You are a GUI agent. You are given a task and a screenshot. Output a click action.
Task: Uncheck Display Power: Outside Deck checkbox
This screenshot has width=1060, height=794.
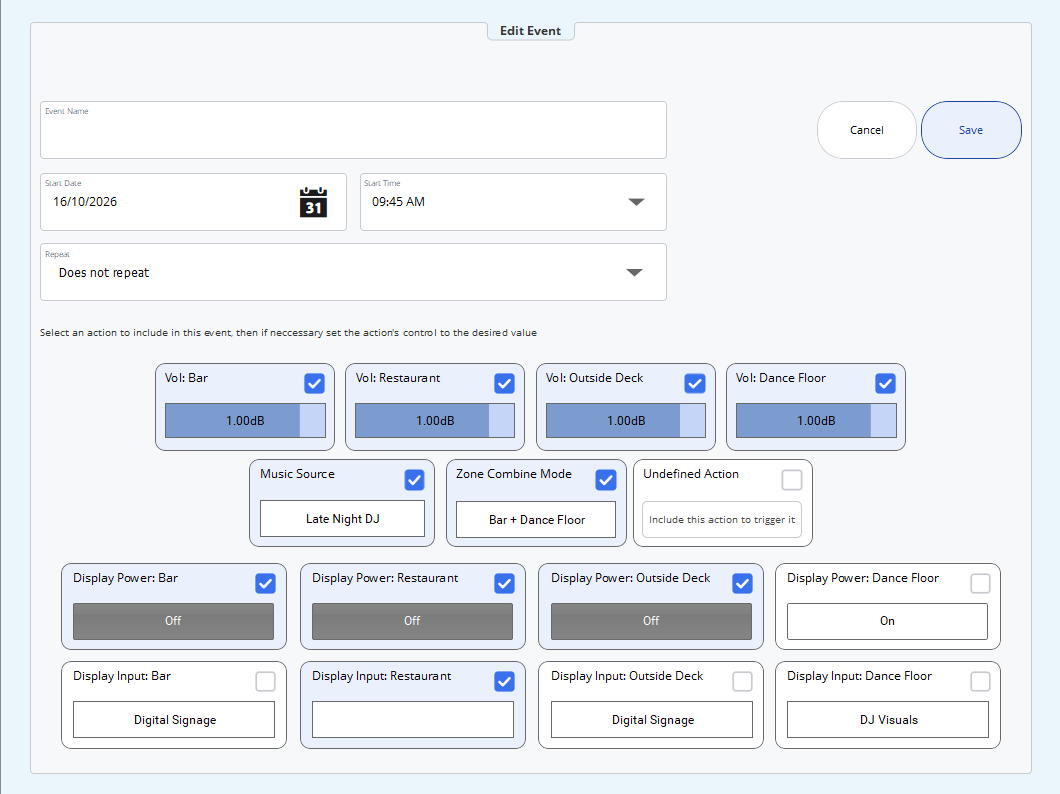point(742,583)
